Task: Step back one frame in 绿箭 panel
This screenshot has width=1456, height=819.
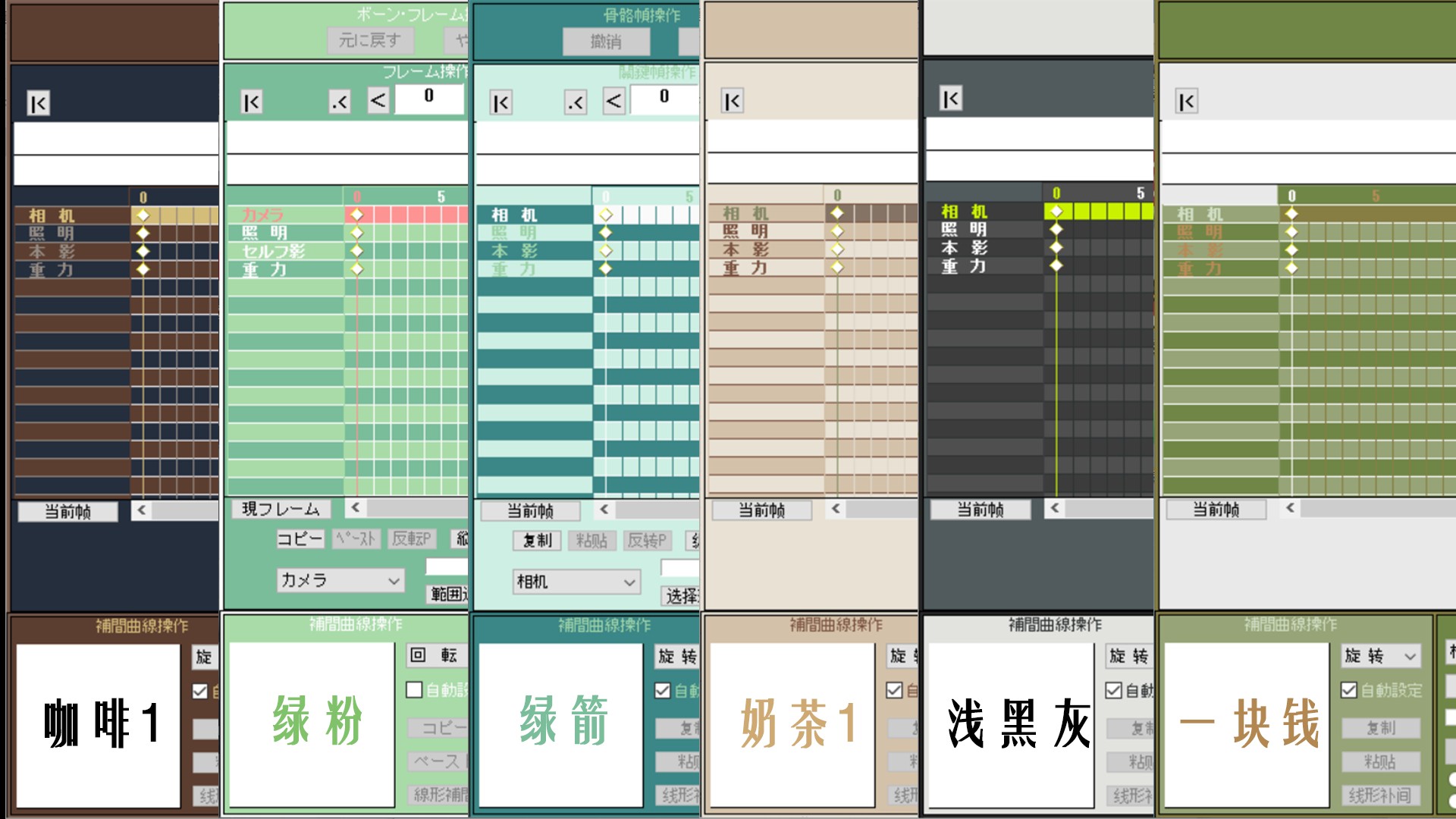Action: coord(613,101)
